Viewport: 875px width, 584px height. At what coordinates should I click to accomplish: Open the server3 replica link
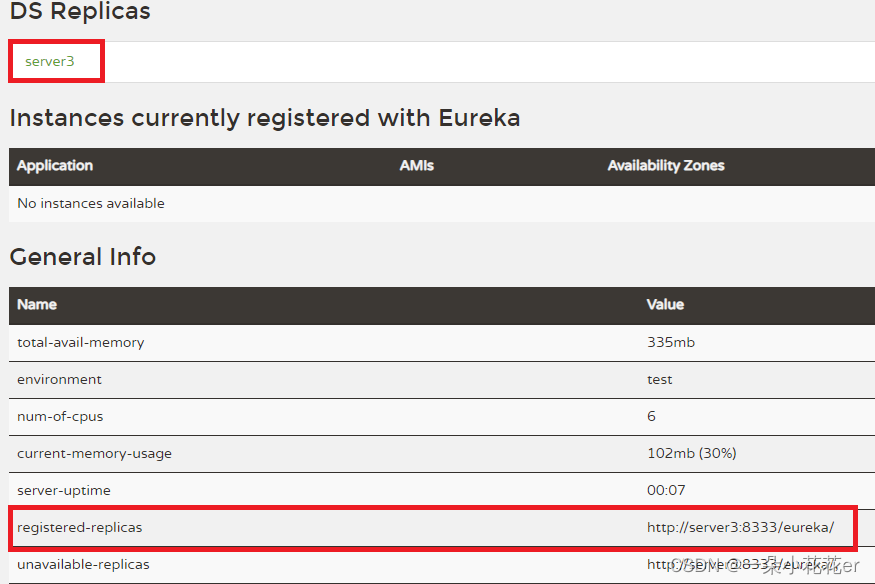(50, 61)
